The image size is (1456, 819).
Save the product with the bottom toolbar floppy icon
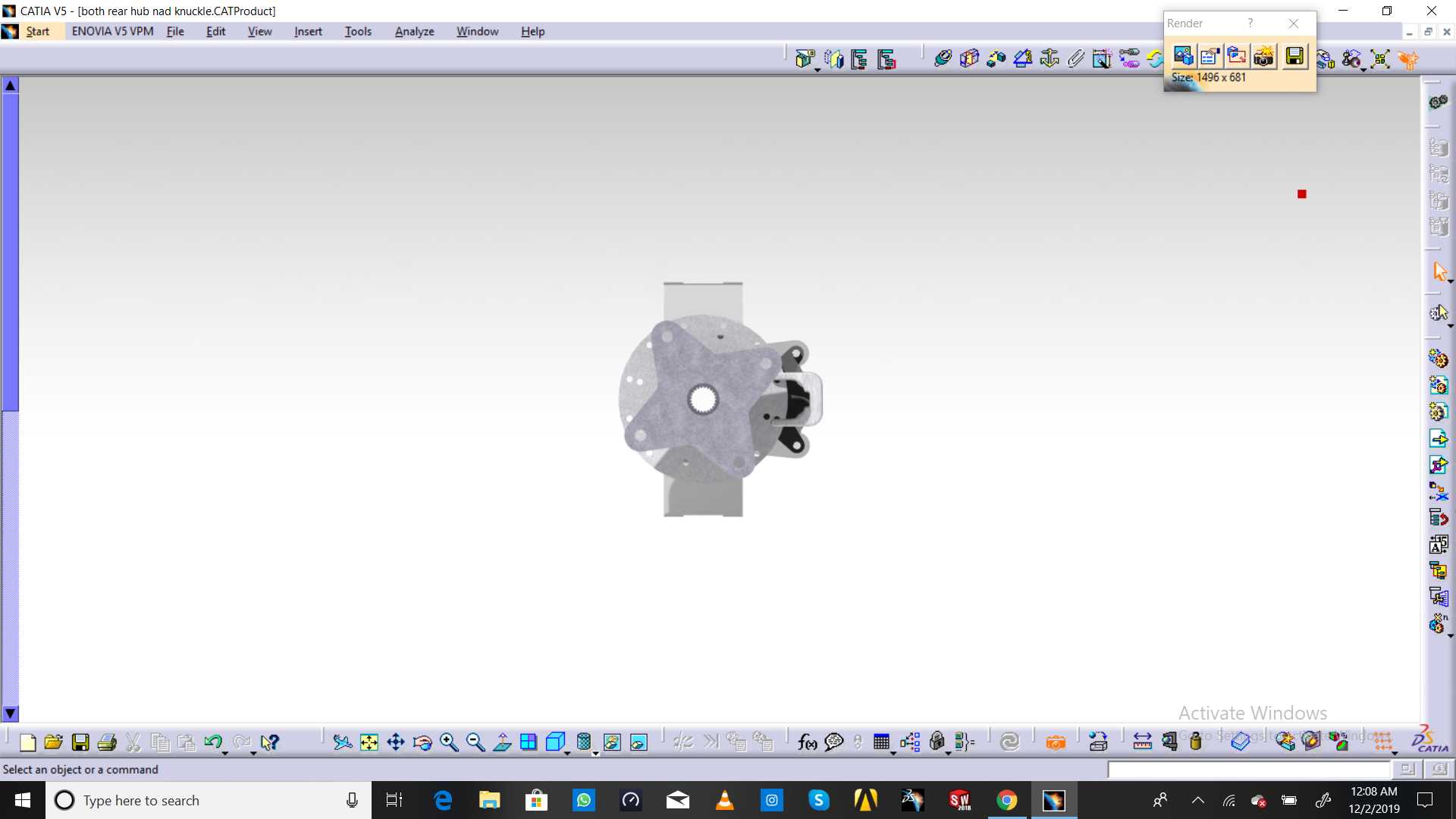pyautogui.click(x=80, y=742)
